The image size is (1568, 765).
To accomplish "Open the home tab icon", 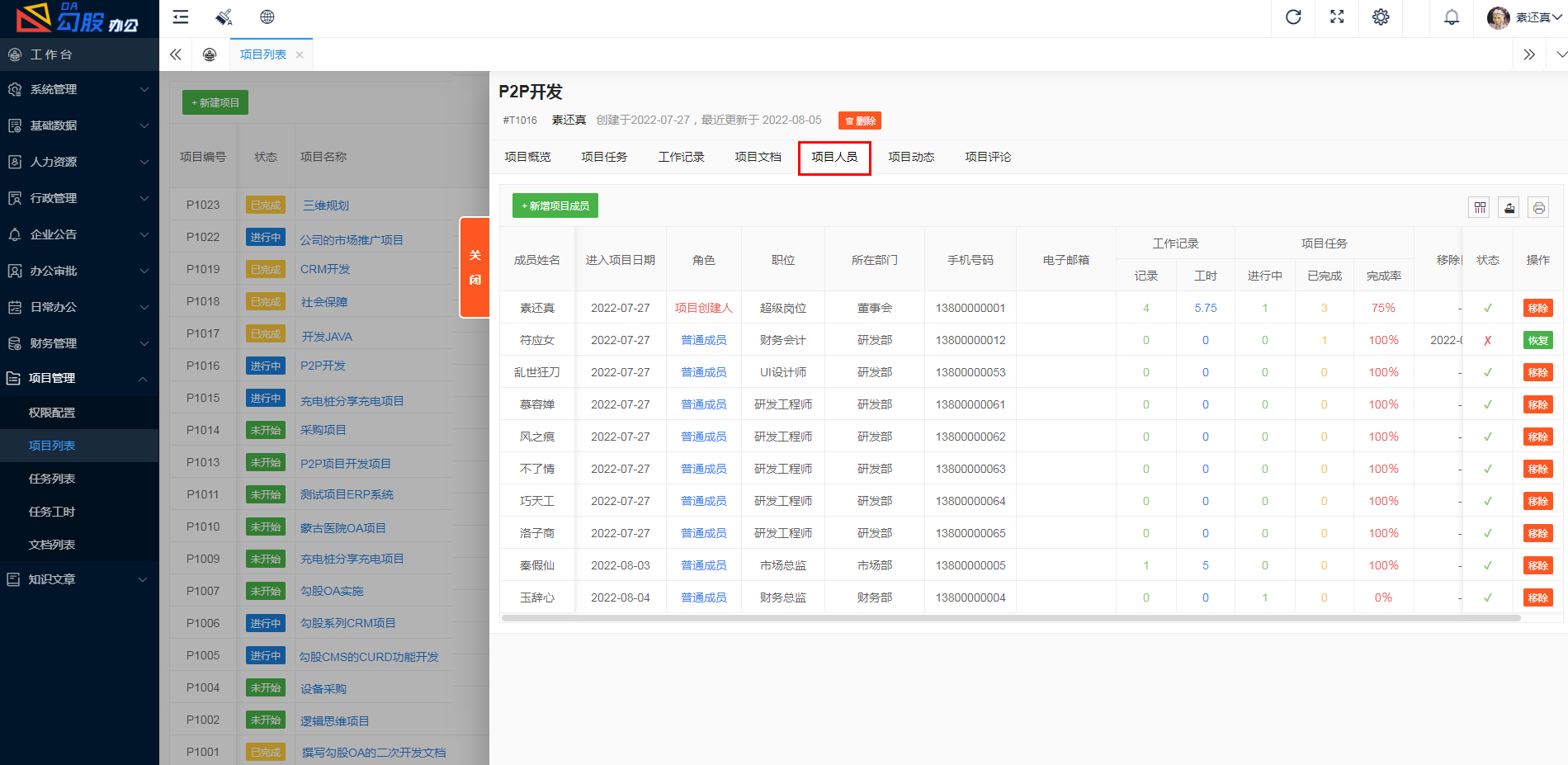I will [x=210, y=54].
